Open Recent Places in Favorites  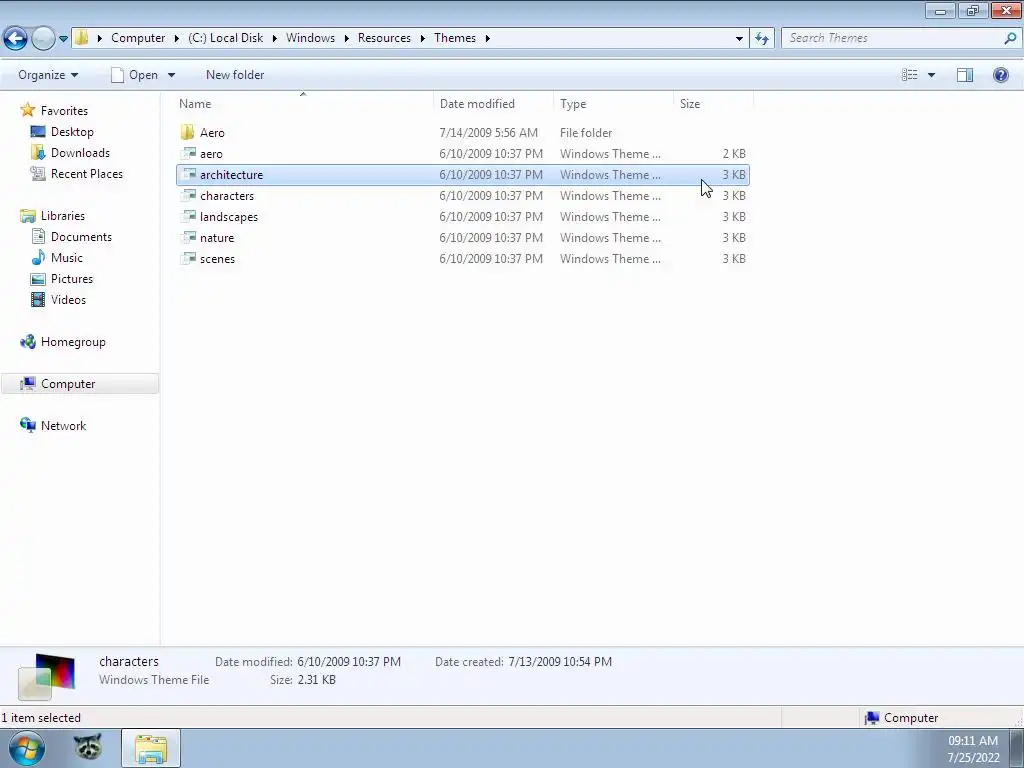pos(87,173)
